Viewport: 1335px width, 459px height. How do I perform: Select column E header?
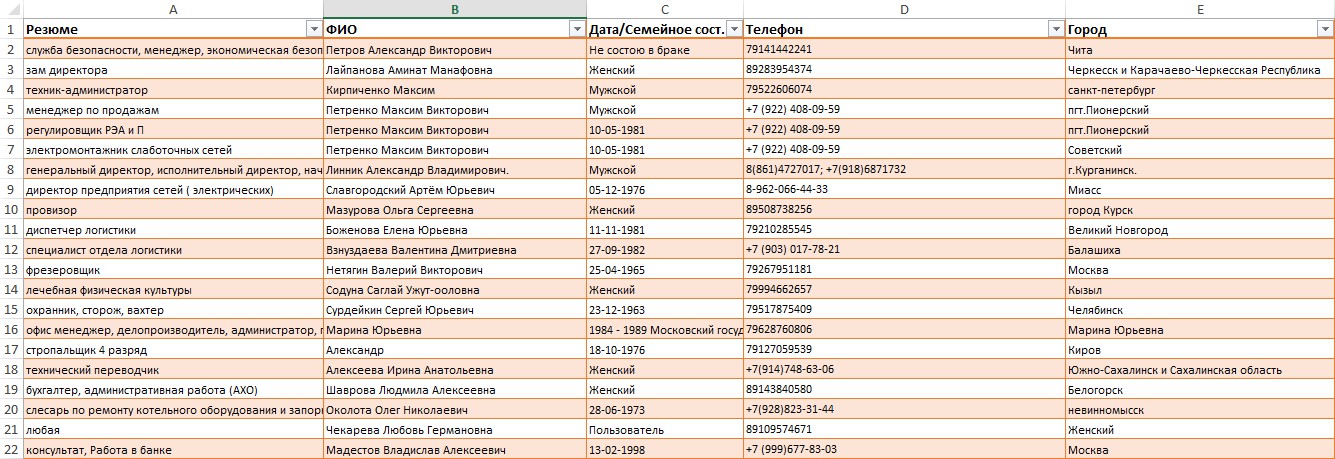1200,9
